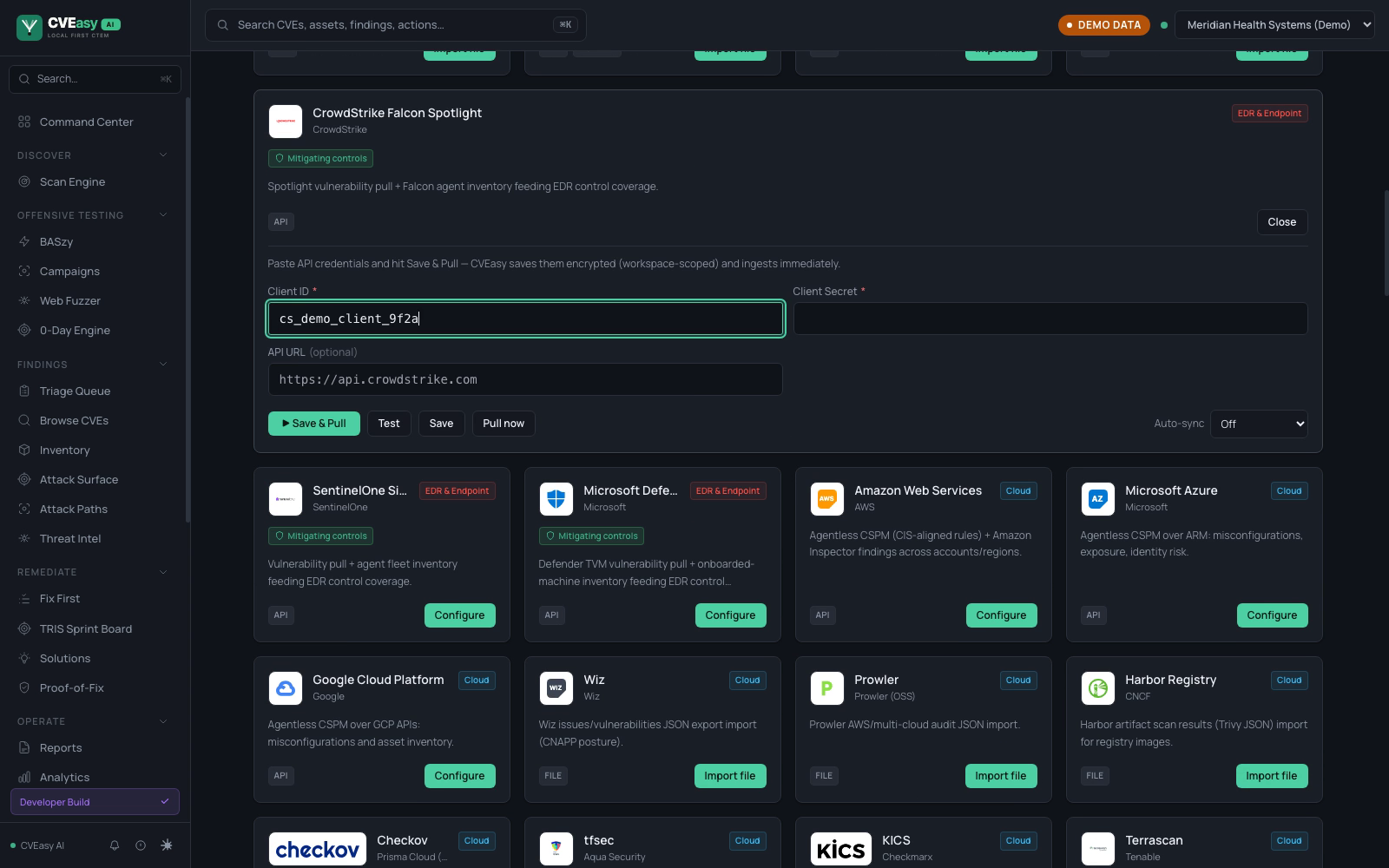
Task: Click the CrowdStrike Mitigating controls tag
Action: tap(321, 159)
